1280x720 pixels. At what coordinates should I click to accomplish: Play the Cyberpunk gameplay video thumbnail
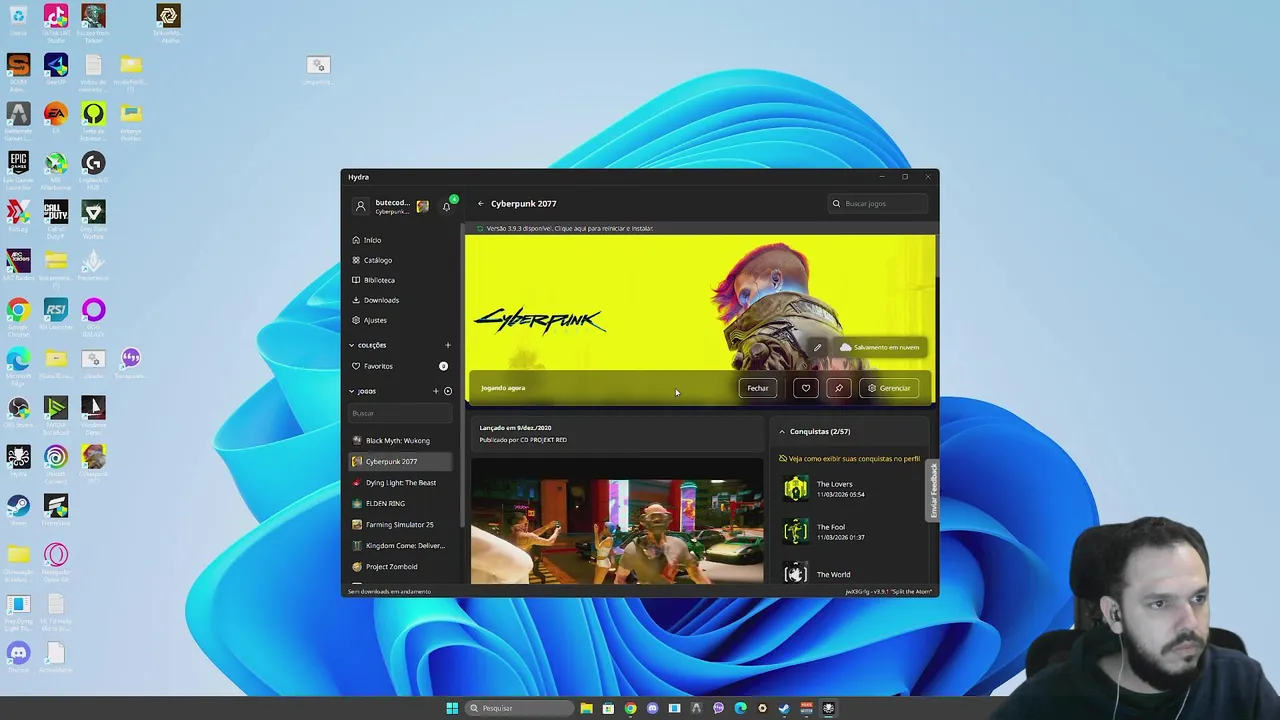617,520
